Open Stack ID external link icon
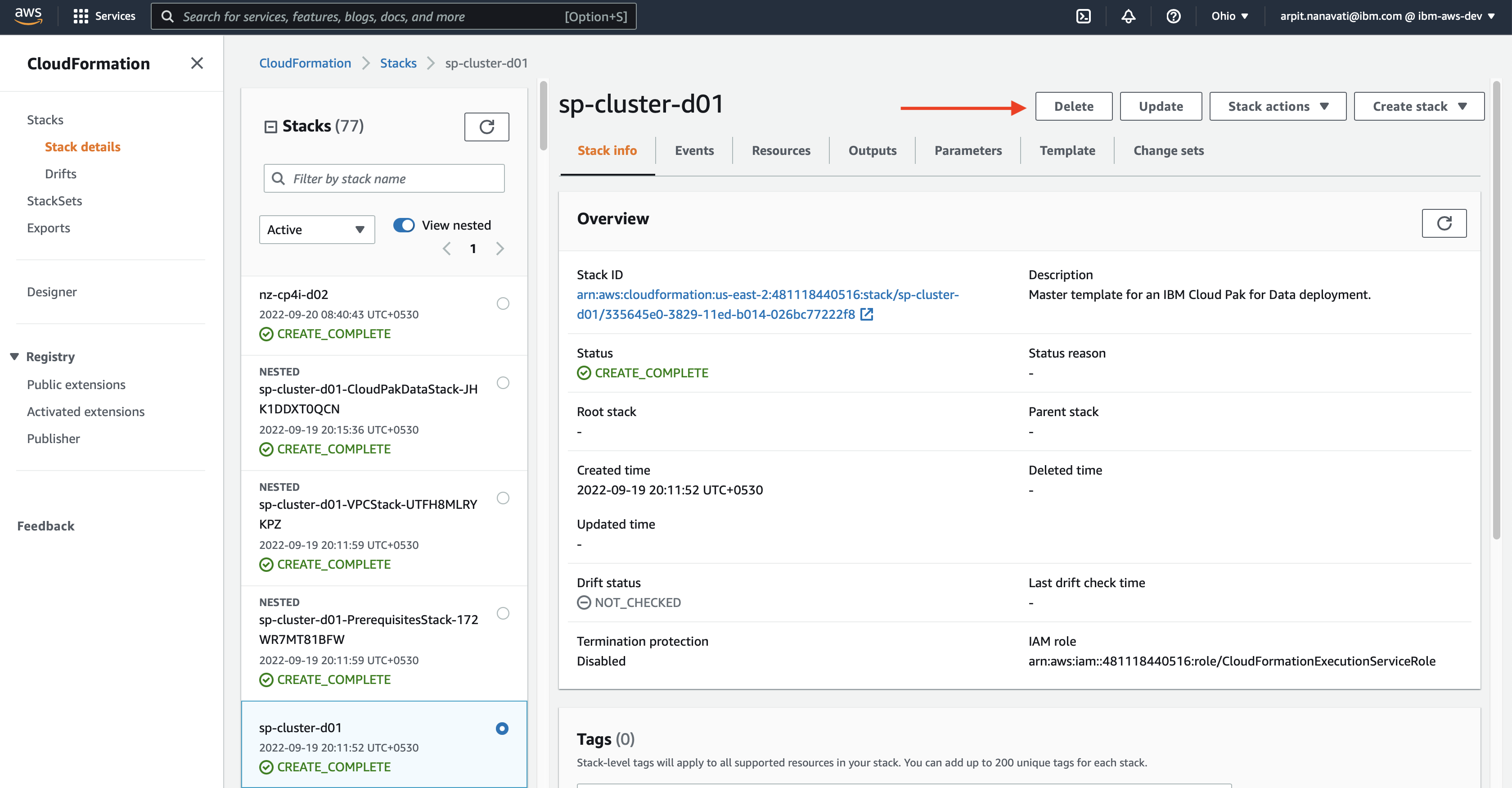Viewport: 1512px width, 788px height. [x=866, y=315]
